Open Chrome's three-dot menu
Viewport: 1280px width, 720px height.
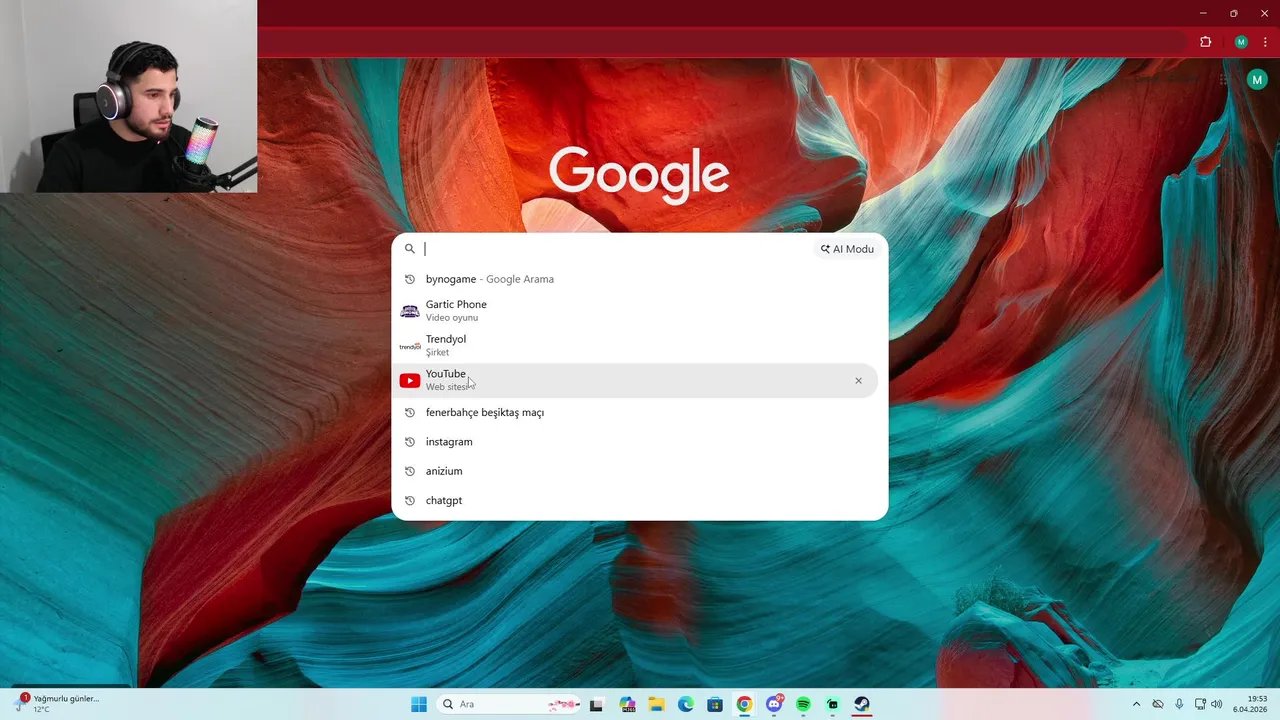pos(1265,42)
